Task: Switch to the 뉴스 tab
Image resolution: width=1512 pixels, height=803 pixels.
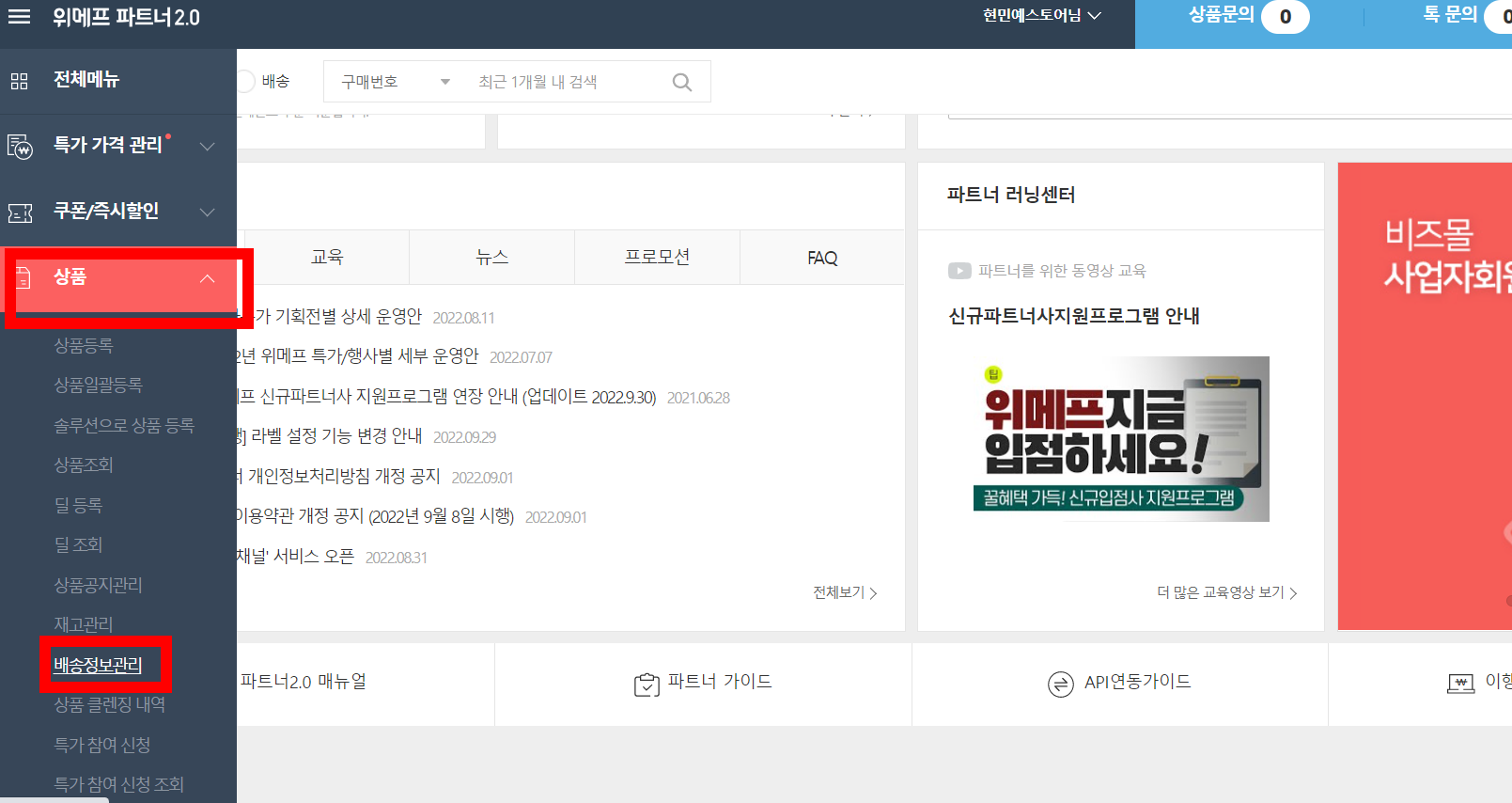Action: (491, 258)
